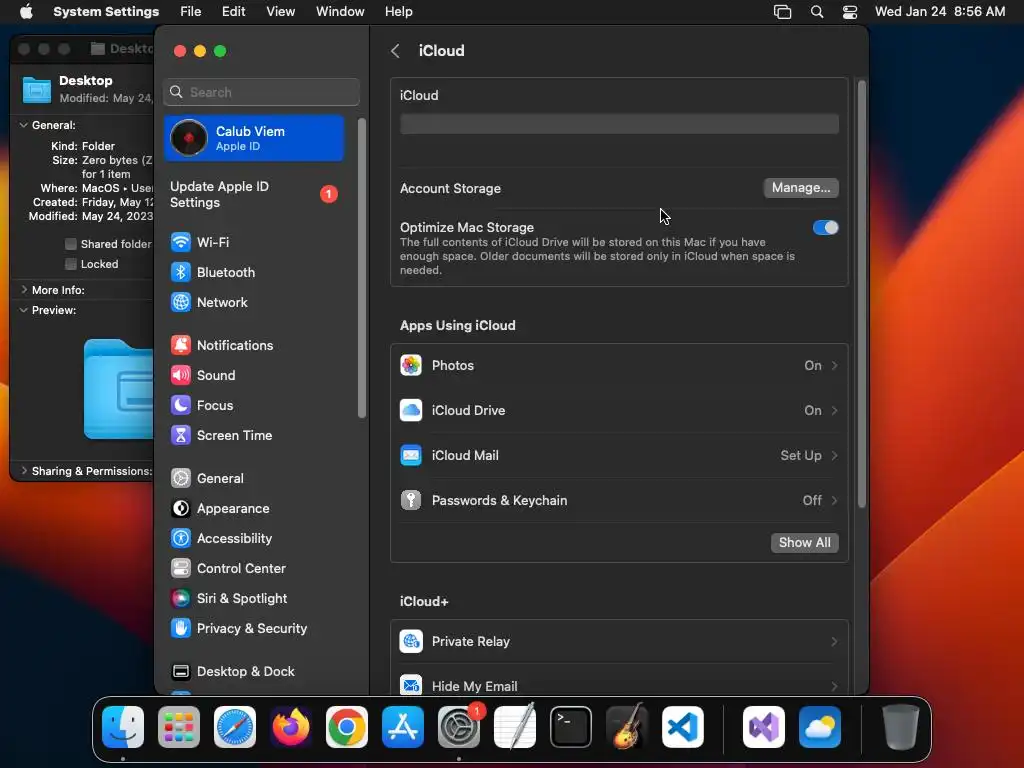This screenshot has height=768, width=1024.
Task: Open the File menu
Action: click(191, 12)
